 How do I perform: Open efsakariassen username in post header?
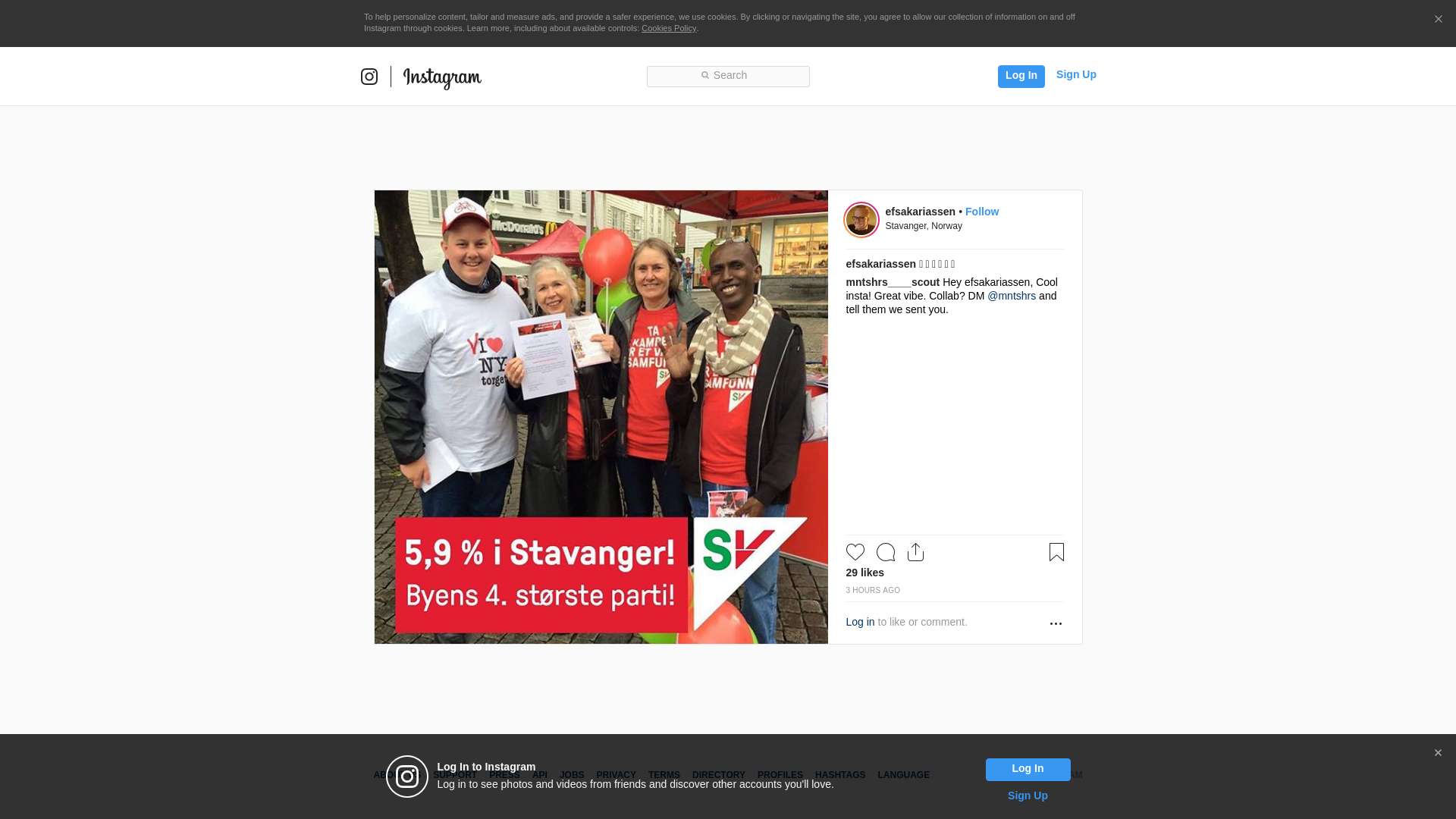pyautogui.click(x=920, y=212)
